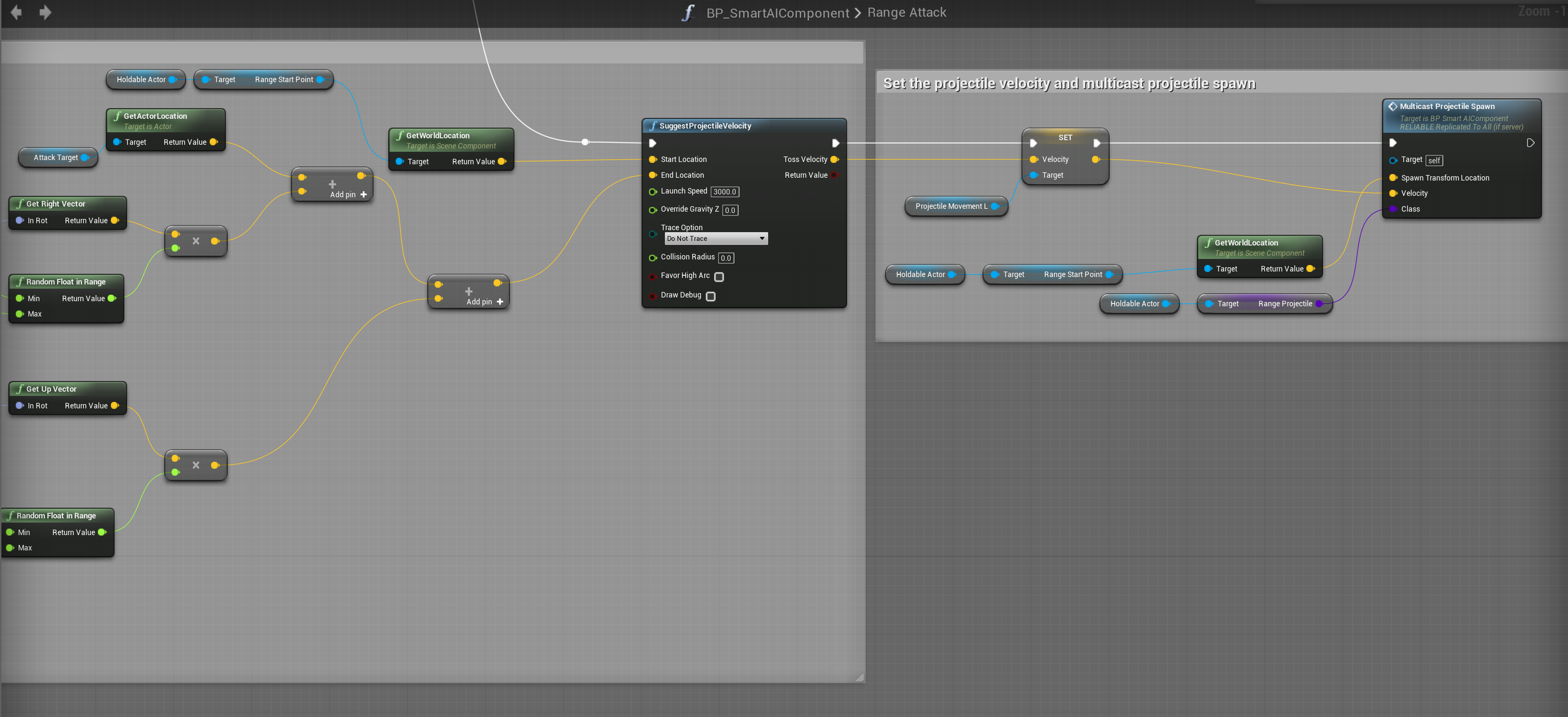The image size is (1568, 717).
Task: Enable the Favor High Arc checkbox
Action: tap(719, 277)
